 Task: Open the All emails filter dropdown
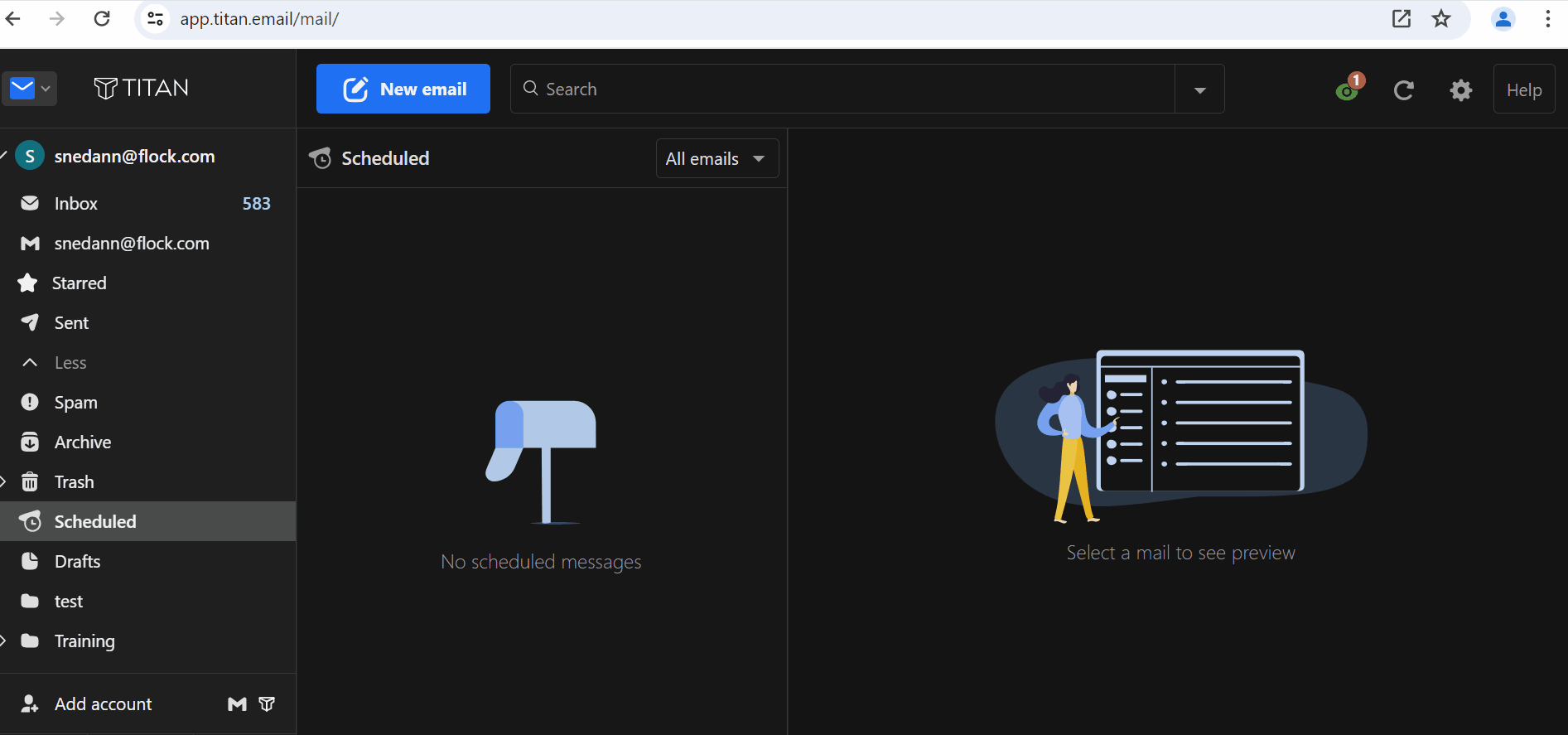717,158
